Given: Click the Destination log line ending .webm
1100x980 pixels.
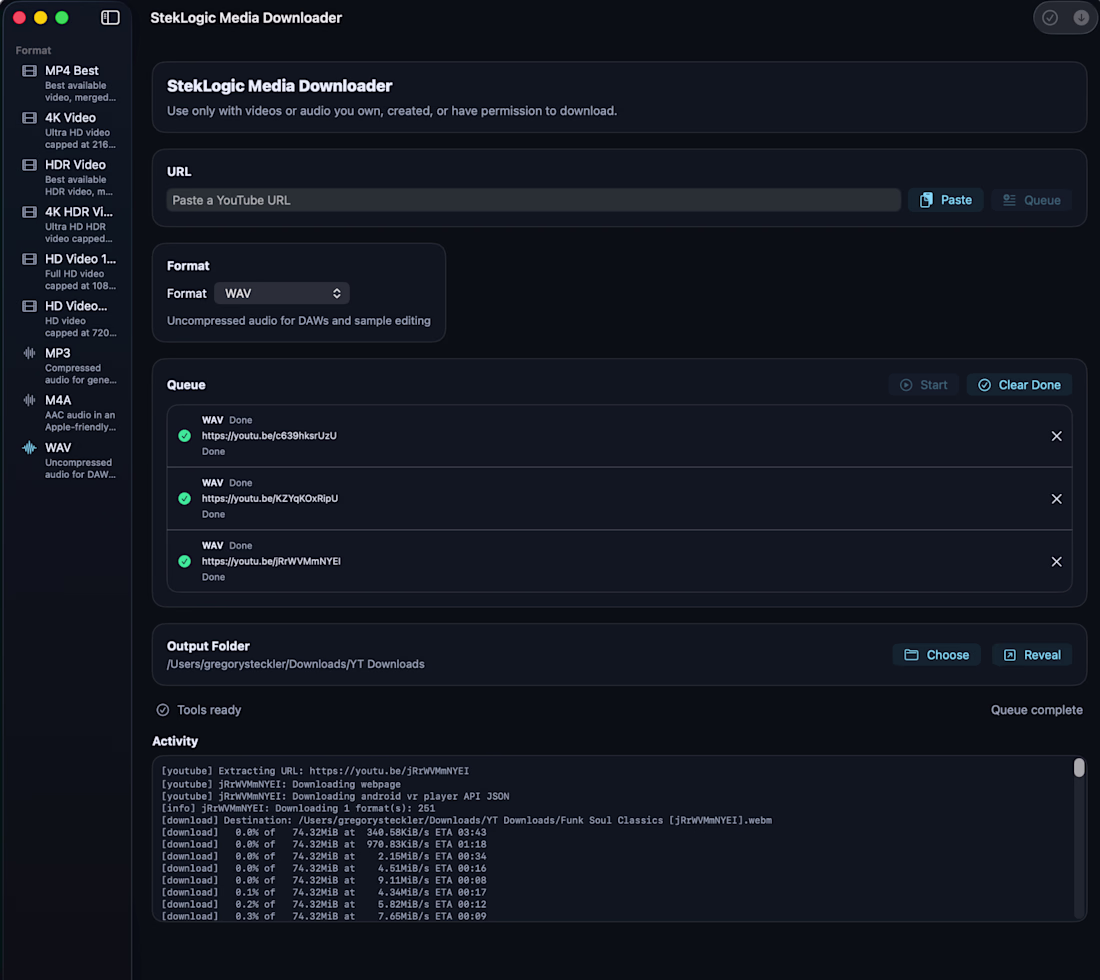Looking at the screenshot, I should [x=467, y=820].
